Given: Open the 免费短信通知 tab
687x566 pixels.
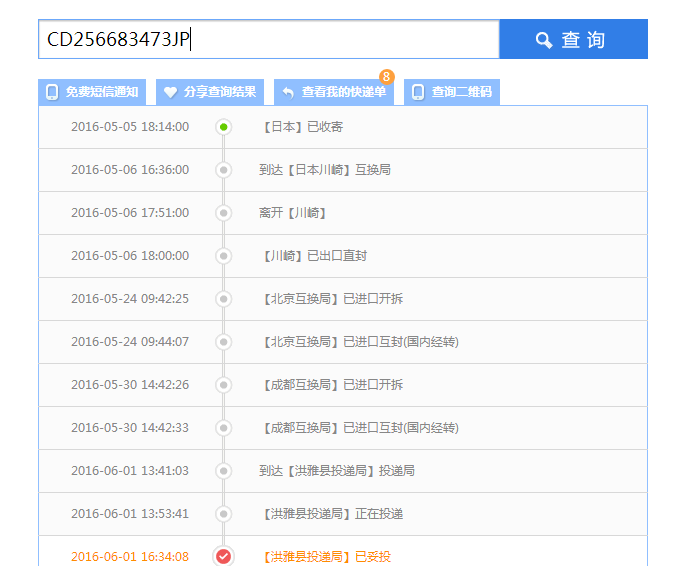Looking at the screenshot, I should click(92, 92).
